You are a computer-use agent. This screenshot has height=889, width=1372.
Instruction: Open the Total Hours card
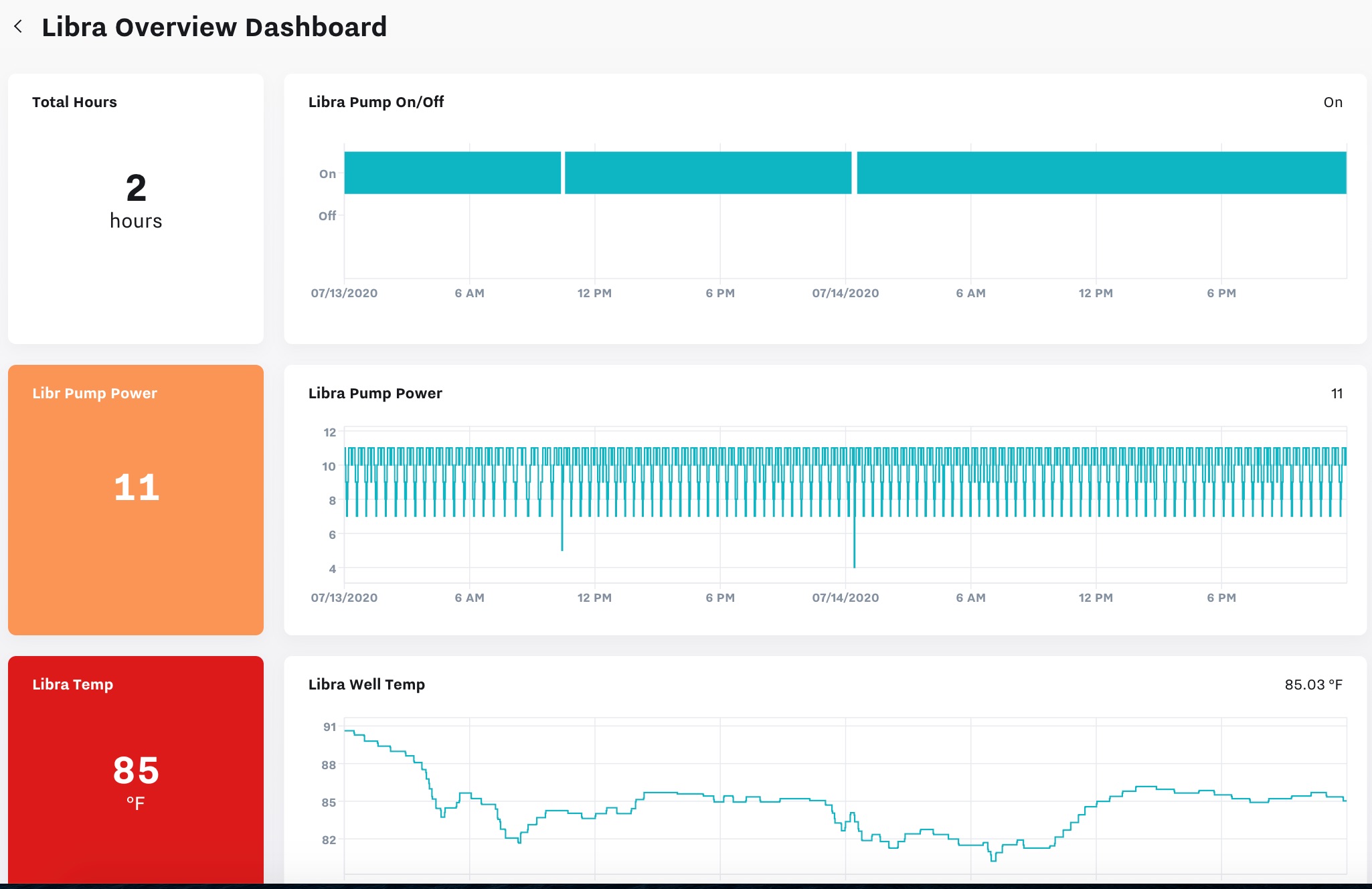(x=136, y=209)
